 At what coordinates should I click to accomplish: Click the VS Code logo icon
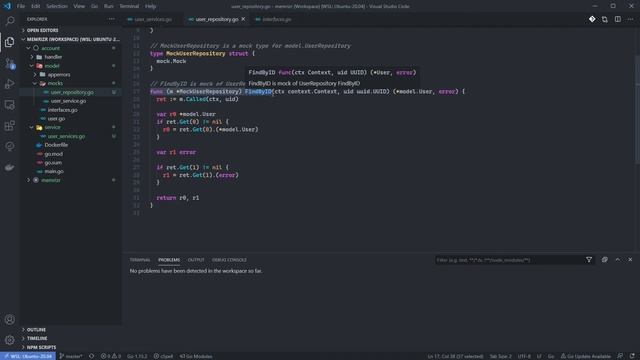point(7,6)
